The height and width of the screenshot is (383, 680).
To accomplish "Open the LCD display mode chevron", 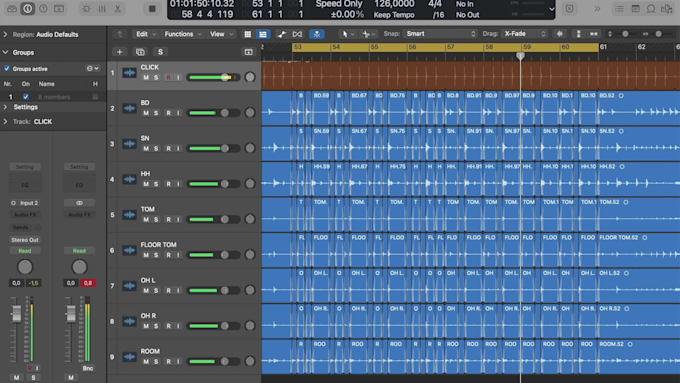I will [x=551, y=9].
